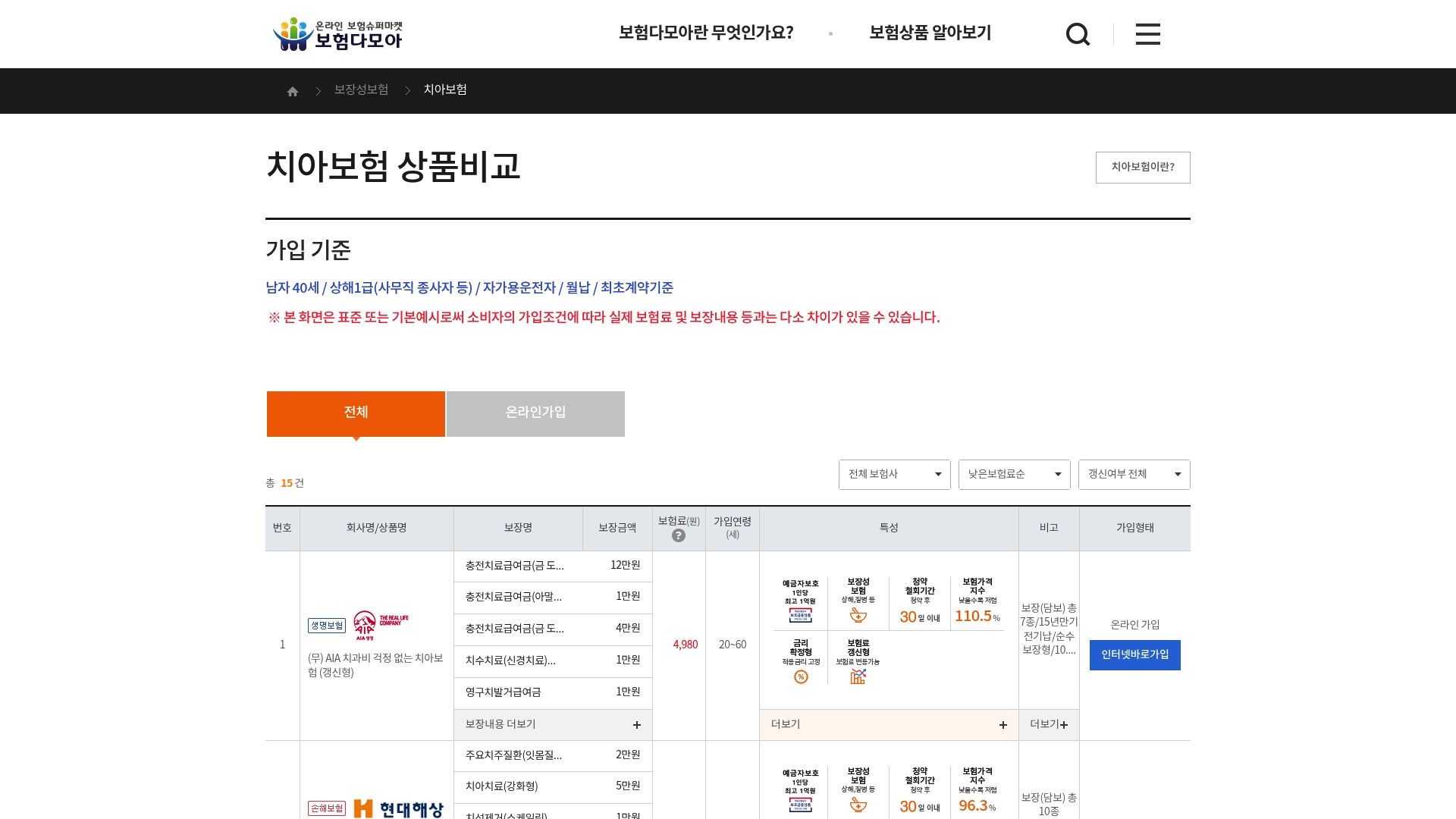Open the 낮은보험료순 sort dropdown
Viewport: 1456px width, 819px height.
[x=1014, y=475]
